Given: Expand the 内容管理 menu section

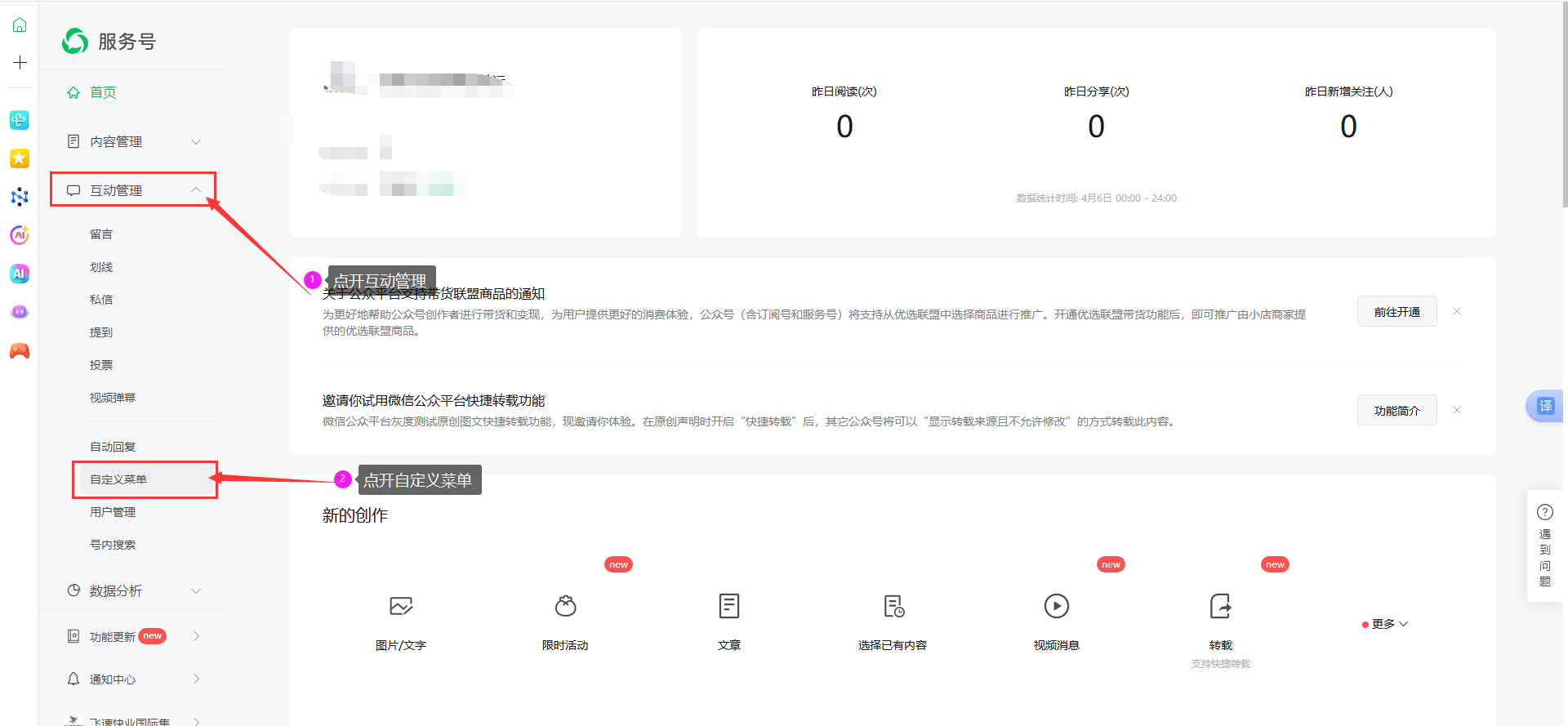Looking at the screenshot, I should coord(133,141).
